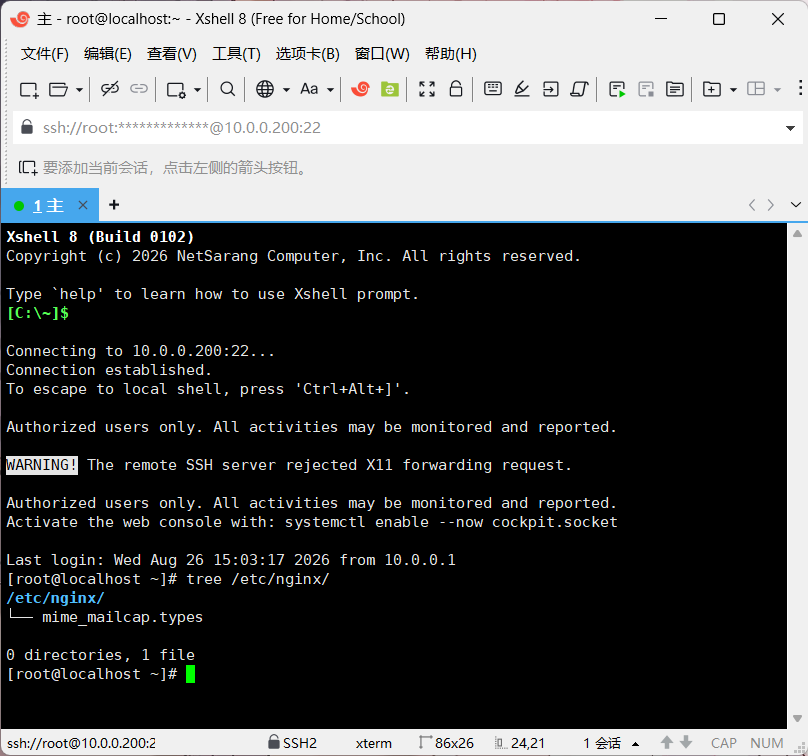Open the 编辑(E) menu
Image resolution: width=808 pixels, height=756 pixels.
click(108, 54)
